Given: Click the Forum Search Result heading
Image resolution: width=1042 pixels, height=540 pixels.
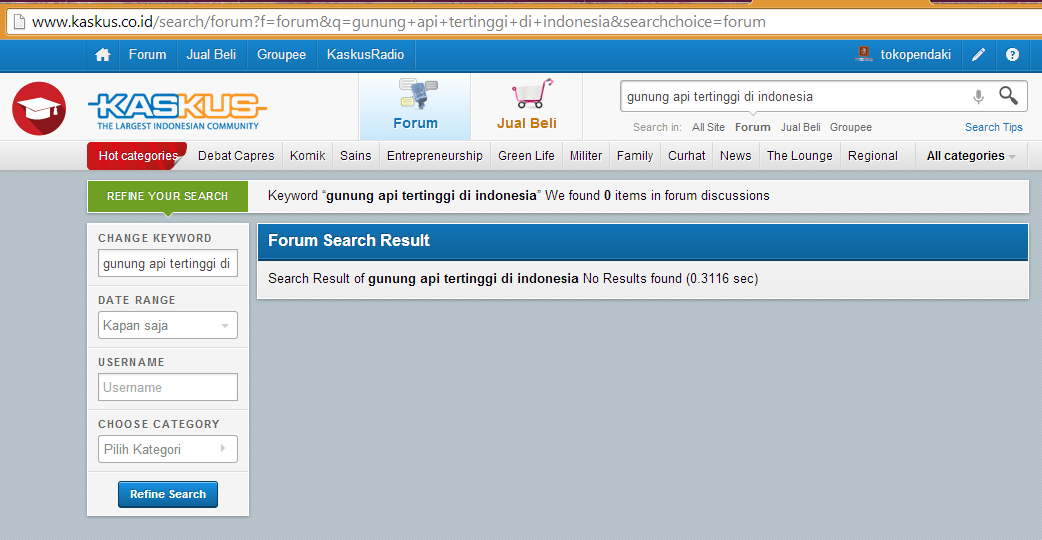Looking at the screenshot, I should 349,240.
